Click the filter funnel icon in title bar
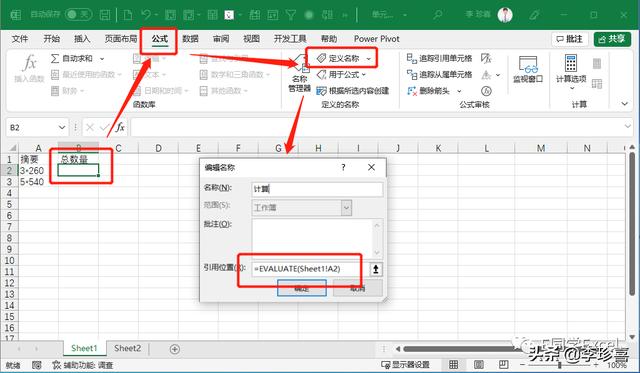The image size is (640, 373). (291, 15)
